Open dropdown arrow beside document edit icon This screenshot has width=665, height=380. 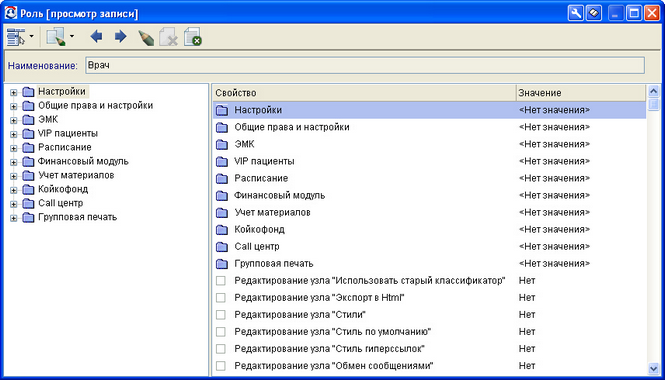click(x=72, y=37)
